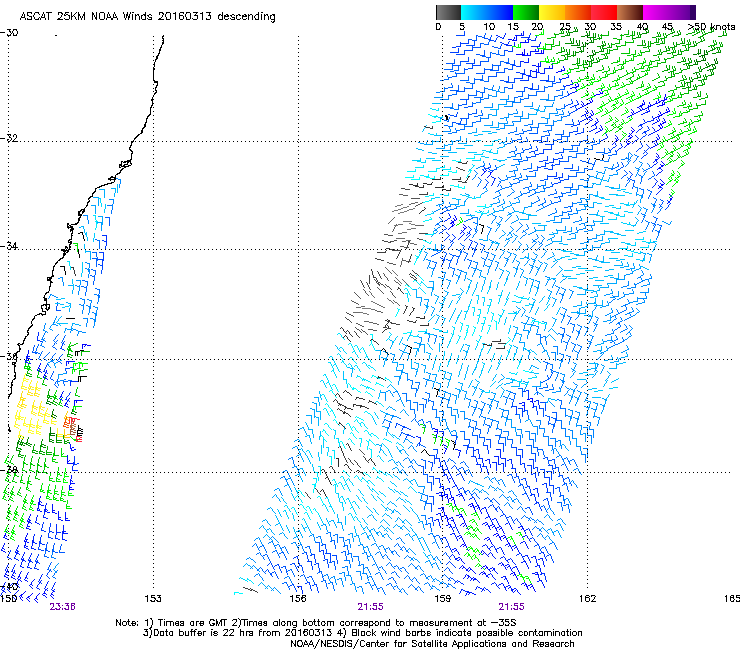Click the cyan-blue 5-15 knots color segment
740x650 pixels.
click(x=487, y=12)
